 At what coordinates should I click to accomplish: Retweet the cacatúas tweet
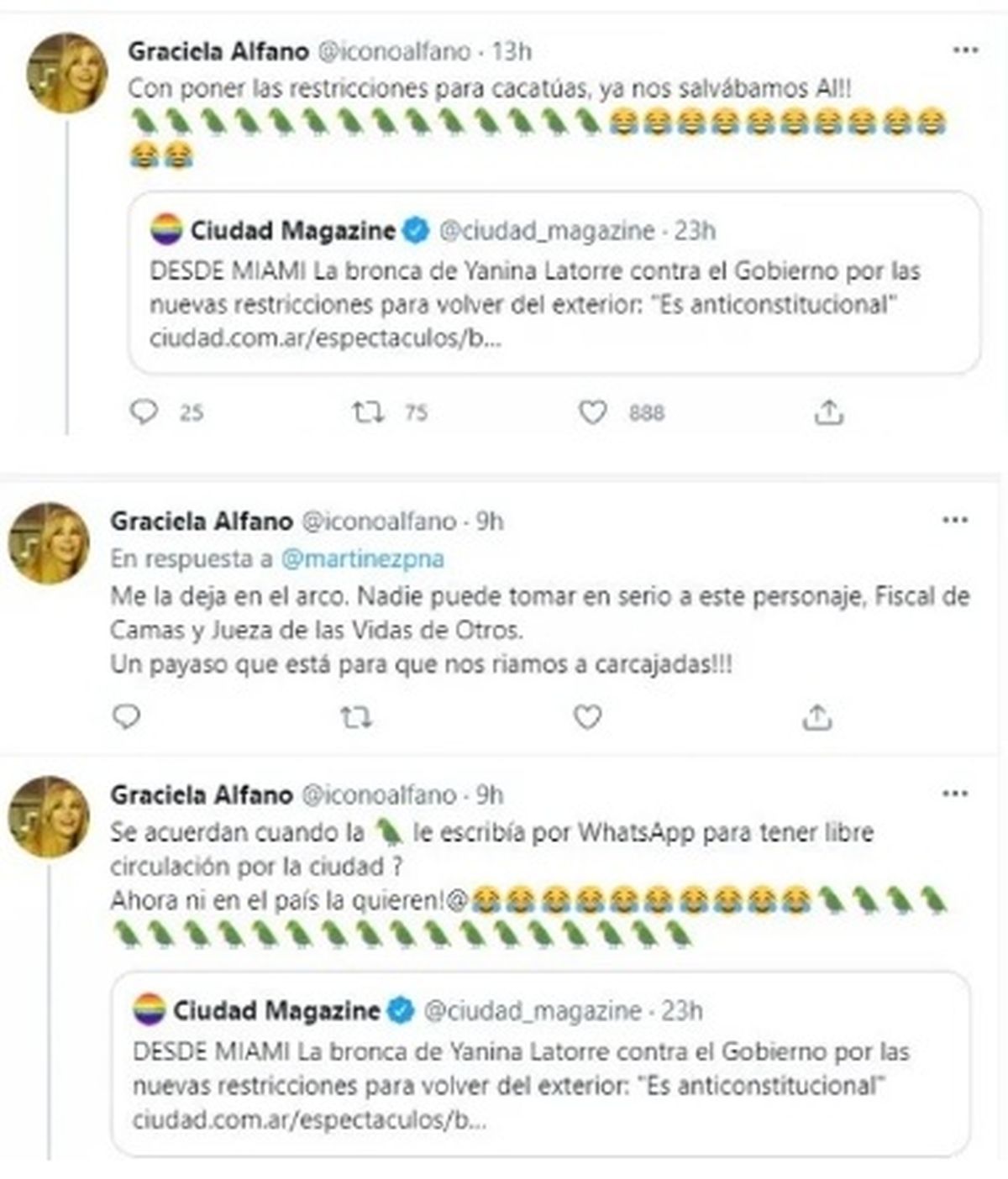tap(368, 411)
